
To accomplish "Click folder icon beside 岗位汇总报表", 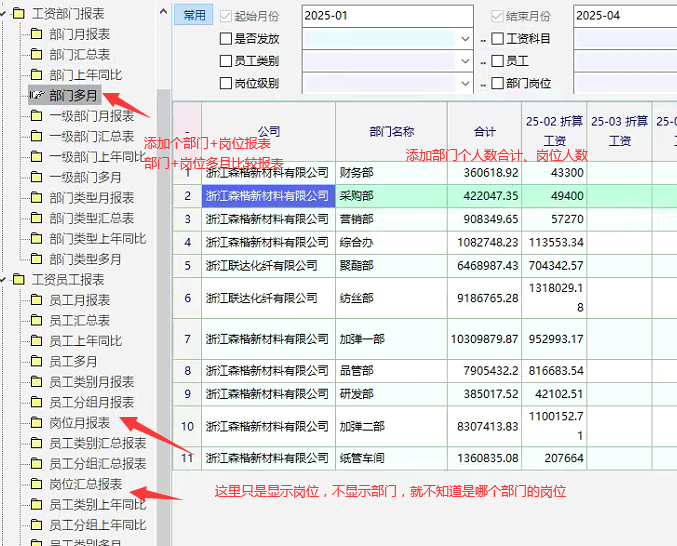I will [36, 484].
